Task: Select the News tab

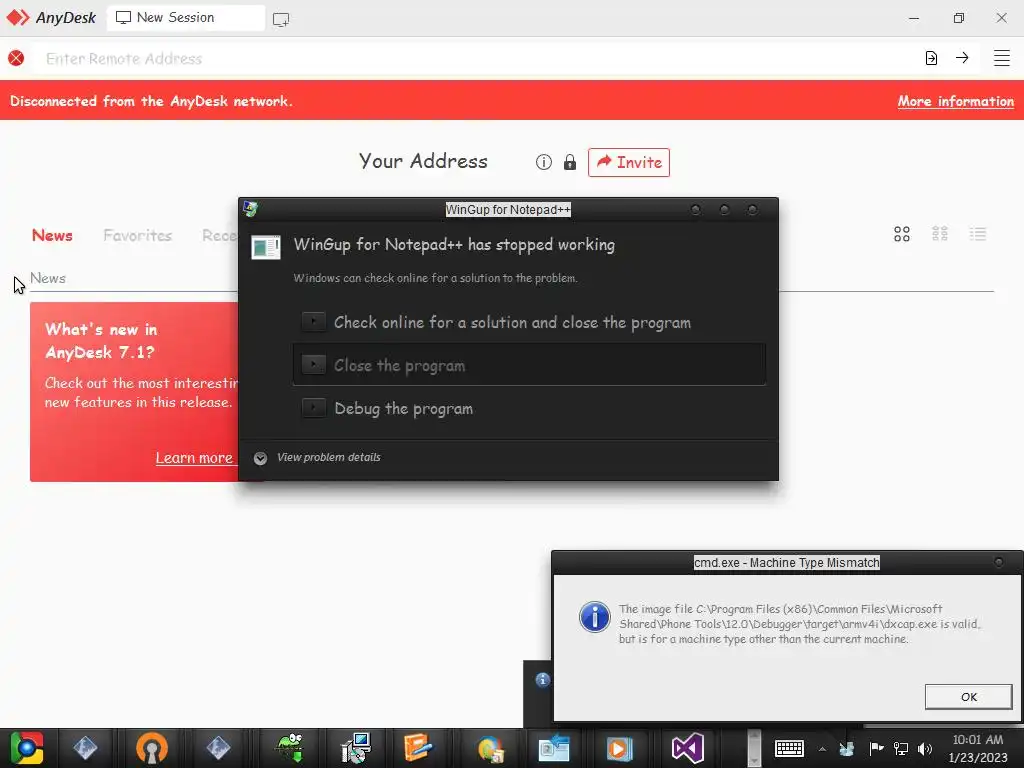Action: [52, 235]
